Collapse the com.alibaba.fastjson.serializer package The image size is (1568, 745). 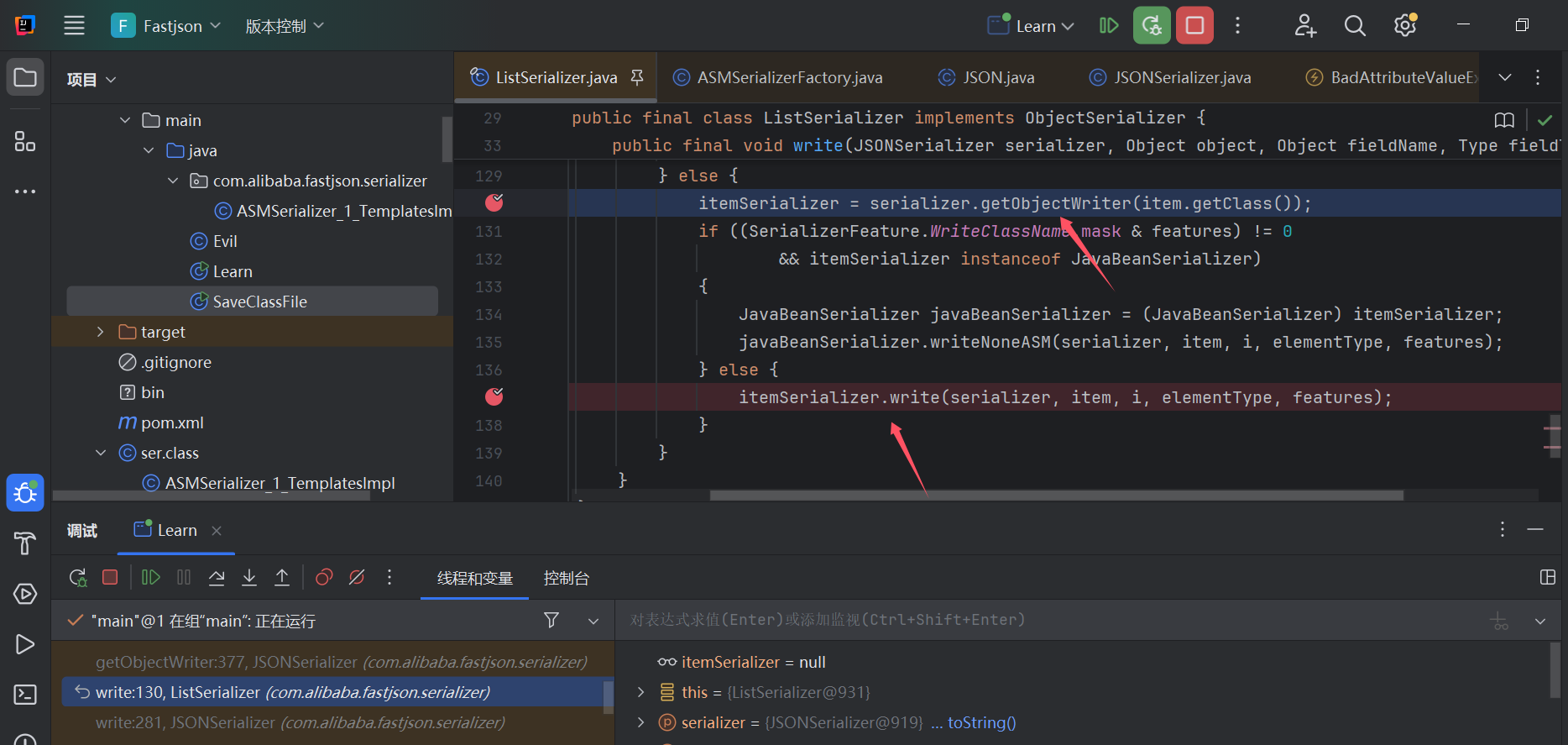(173, 181)
